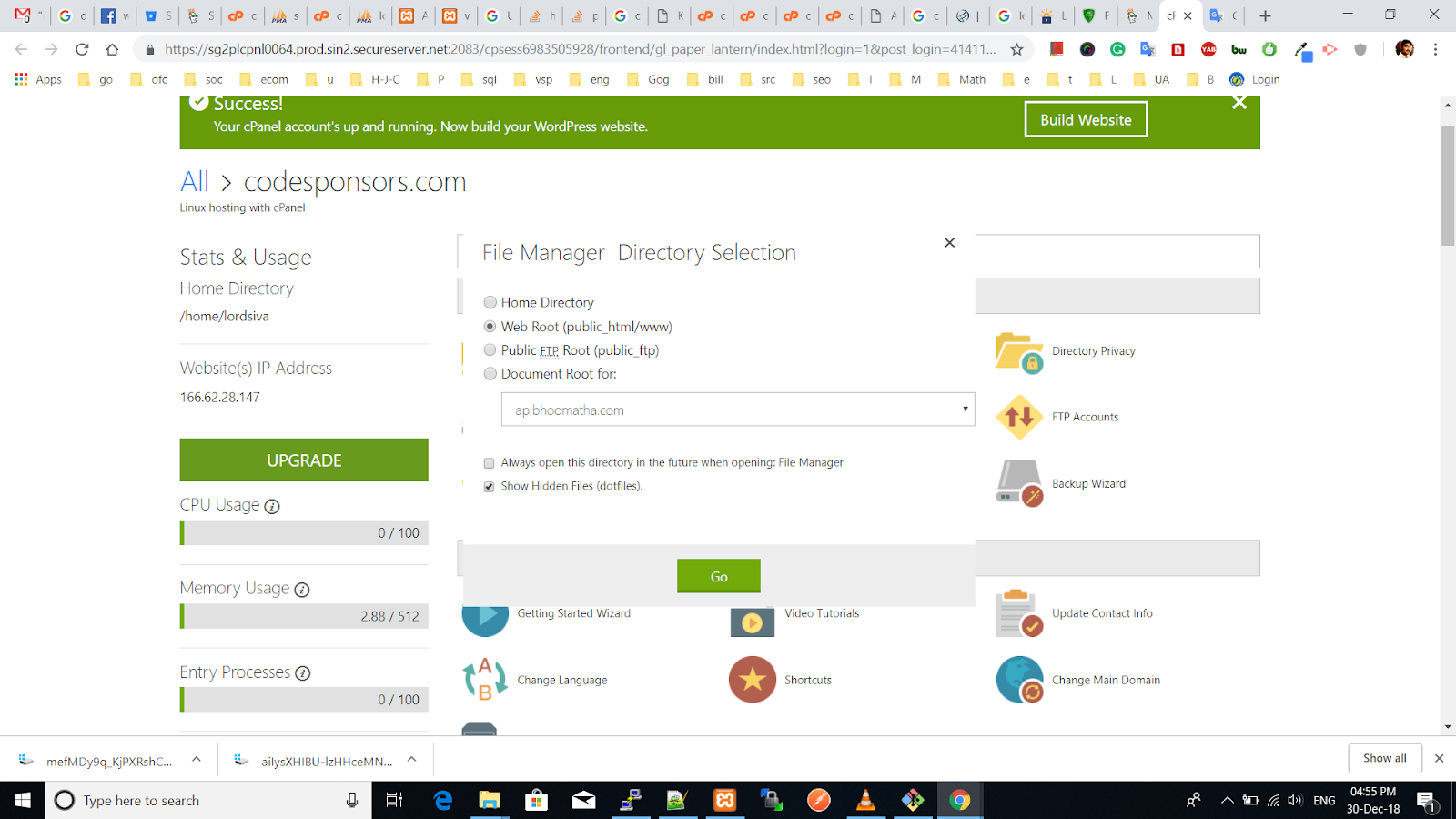The height and width of the screenshot is (819, 1456).
Task: Open File Explorer from taskbar
Action: (490, 800)
